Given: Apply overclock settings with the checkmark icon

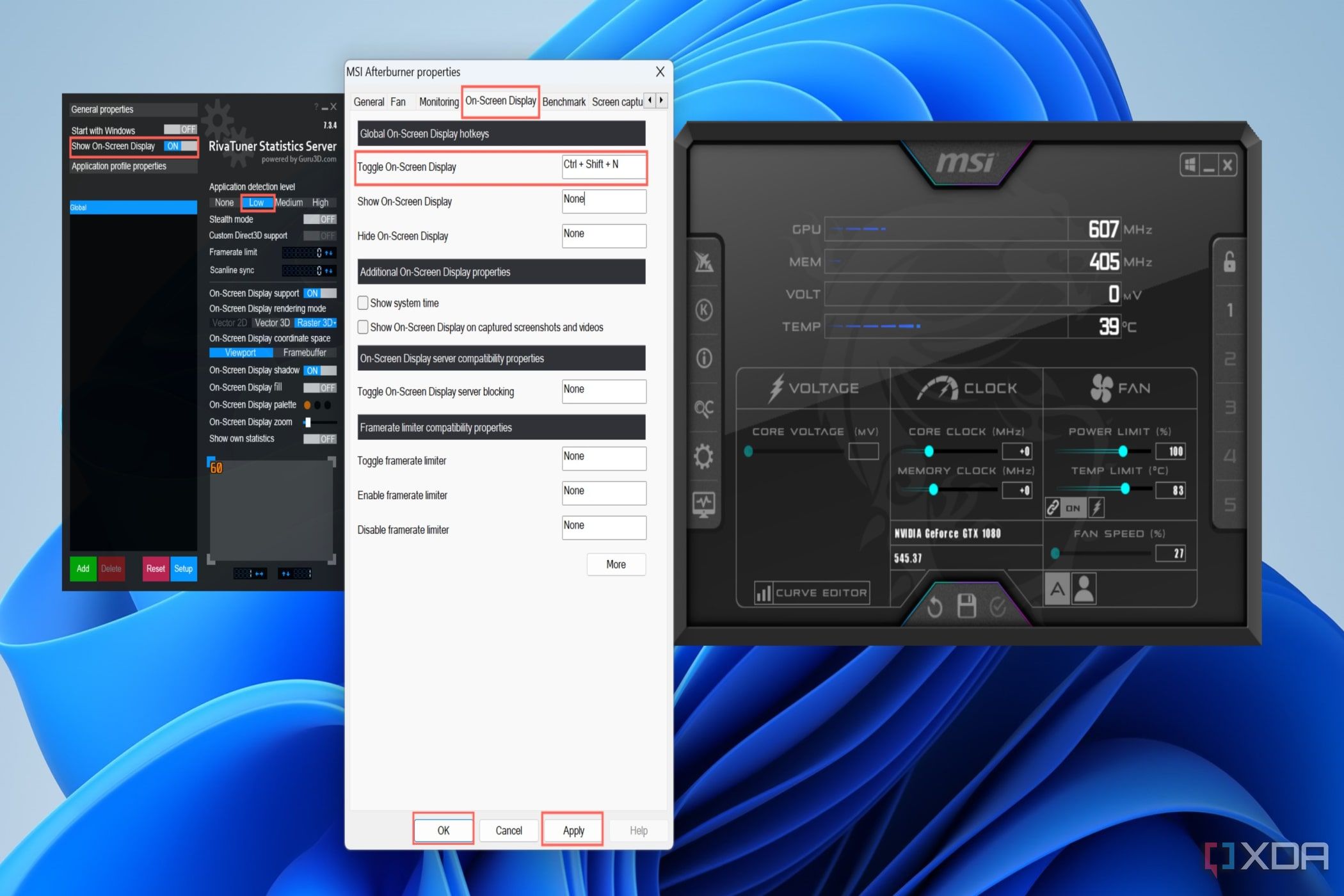Looking at the screenshot, I should coord(997,606).
